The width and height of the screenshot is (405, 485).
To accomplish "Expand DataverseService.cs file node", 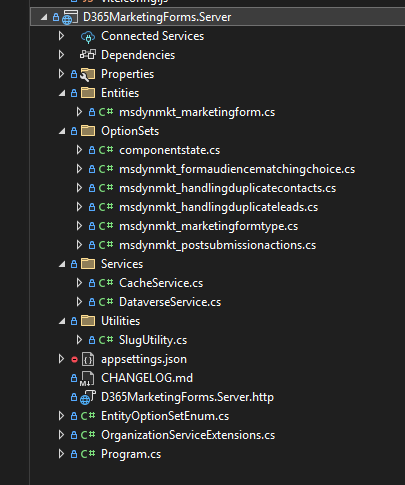I will pos(79,302).
